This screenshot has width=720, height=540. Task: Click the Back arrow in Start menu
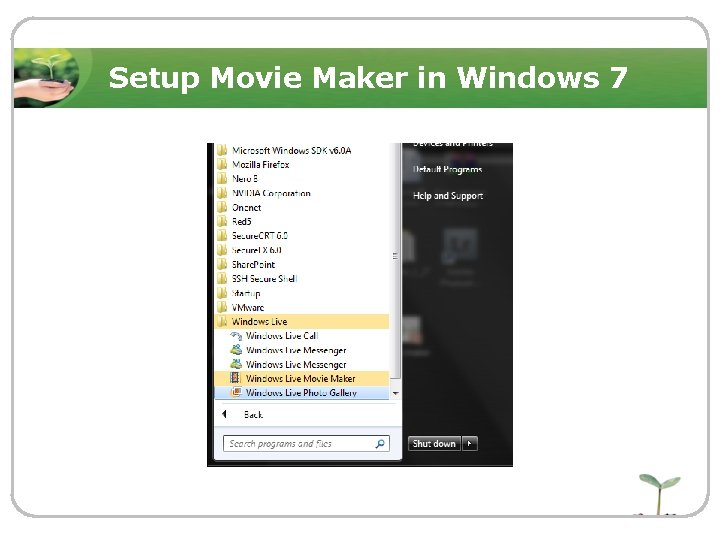pyautogui.click(x=225, y=414)
